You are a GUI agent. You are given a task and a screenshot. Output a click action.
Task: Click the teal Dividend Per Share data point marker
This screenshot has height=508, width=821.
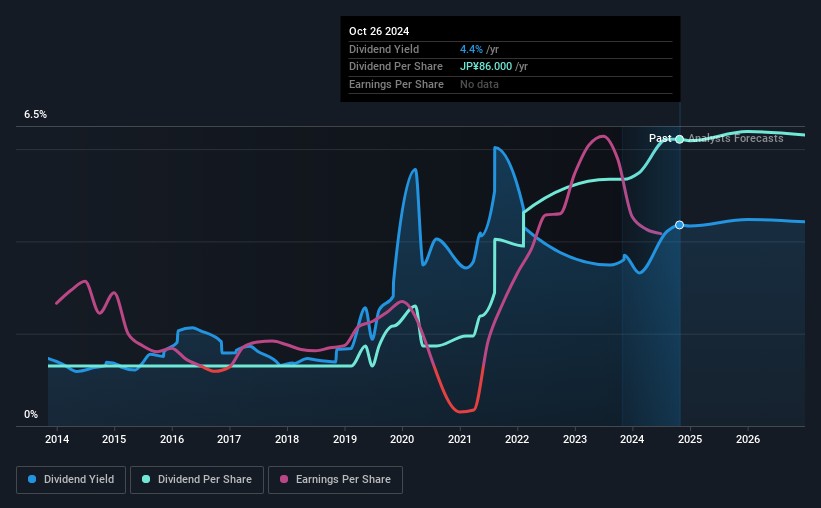pyautogui.click(x=679, y=139)
